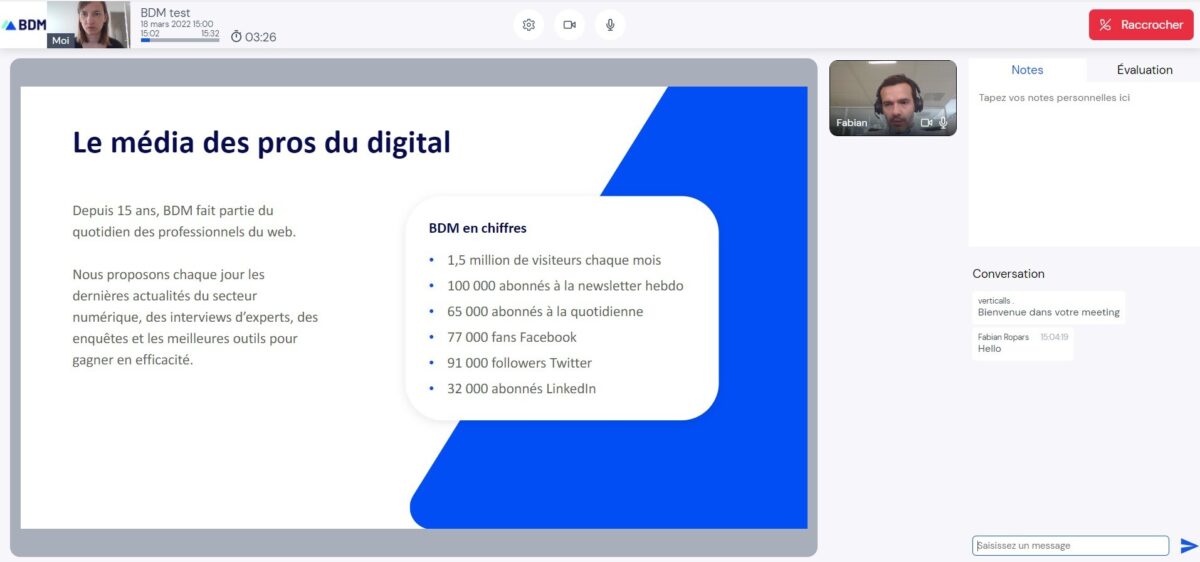Click the BDM logo
This screenshot has height=562, width=1200.
pyautogui.click(x=25, y=25)
